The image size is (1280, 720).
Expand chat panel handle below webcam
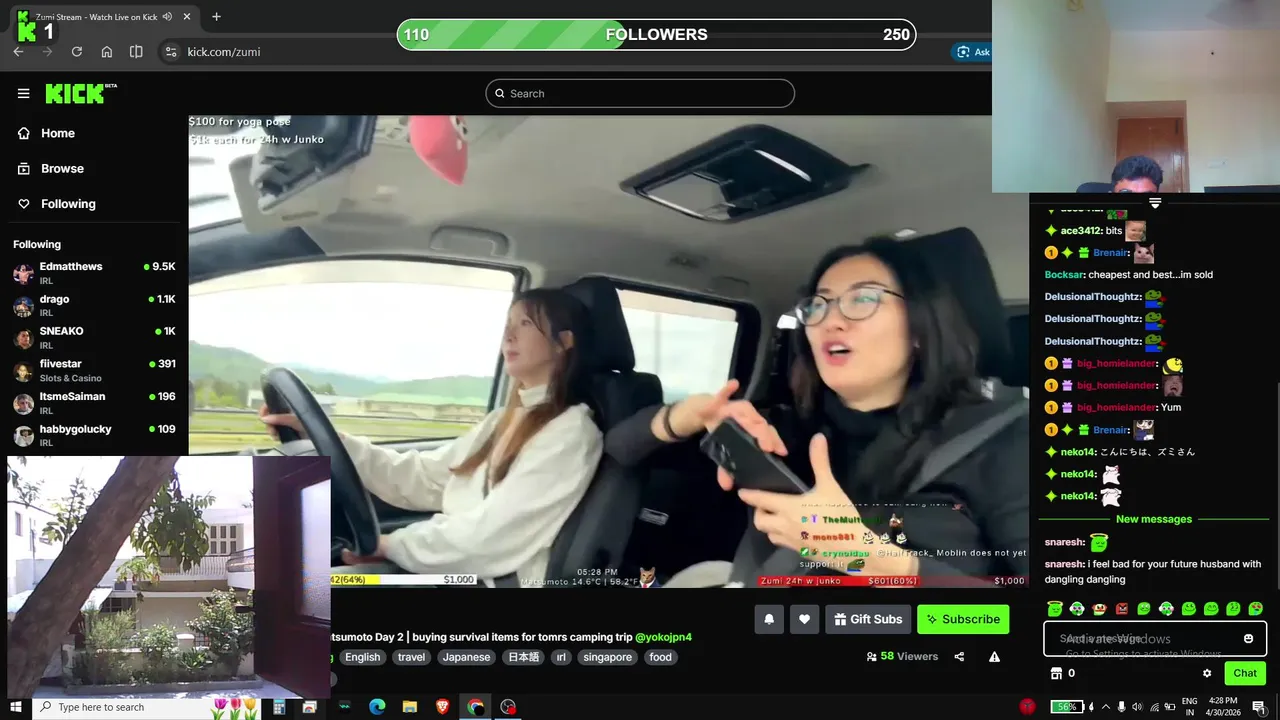pos(1155,203)
